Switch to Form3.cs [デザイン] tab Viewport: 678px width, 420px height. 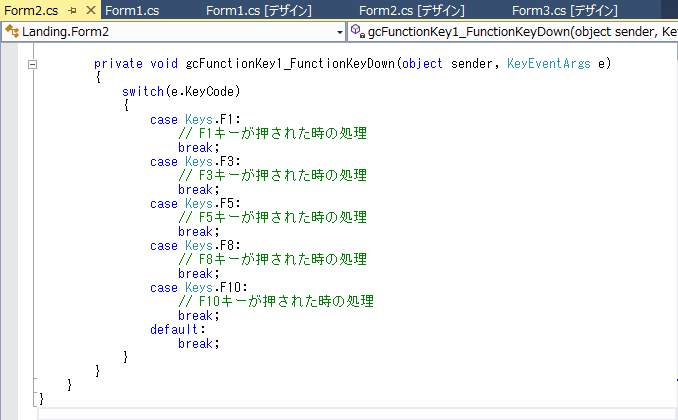pos(565,10)
